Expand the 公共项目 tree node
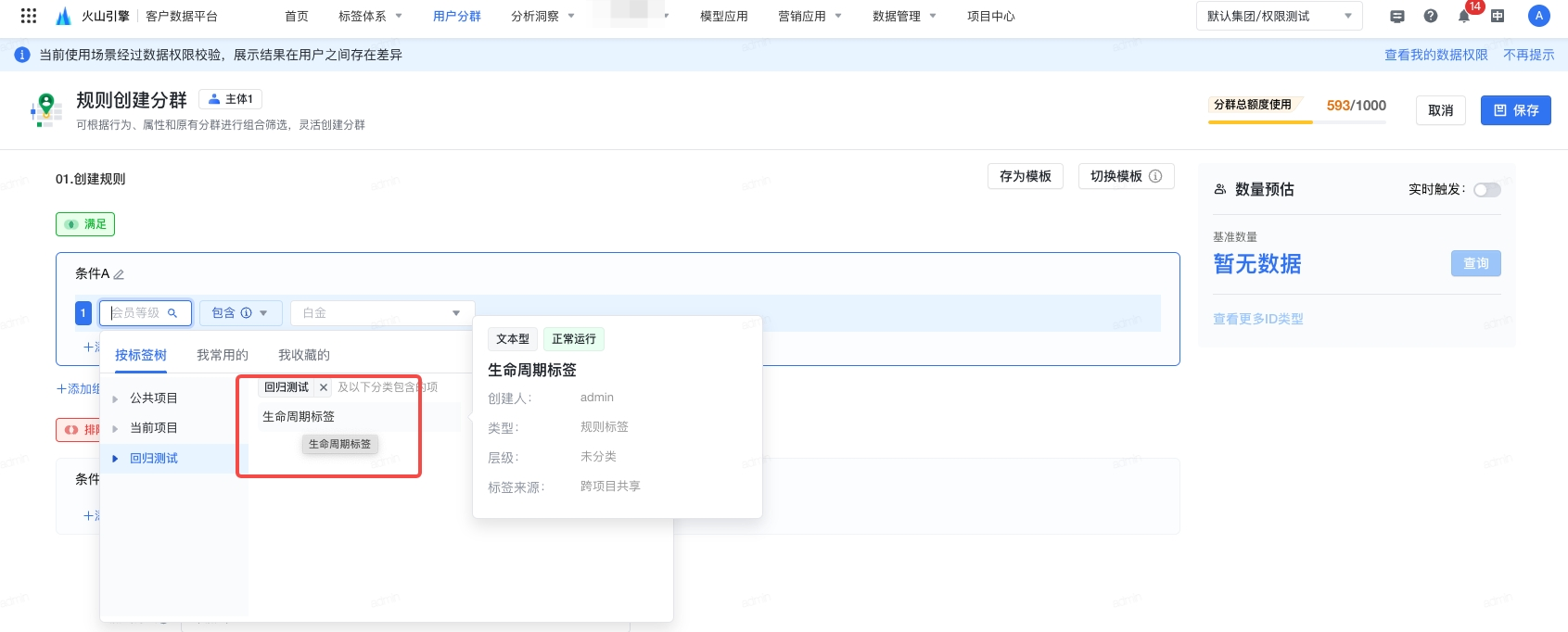 click(115, 398)
